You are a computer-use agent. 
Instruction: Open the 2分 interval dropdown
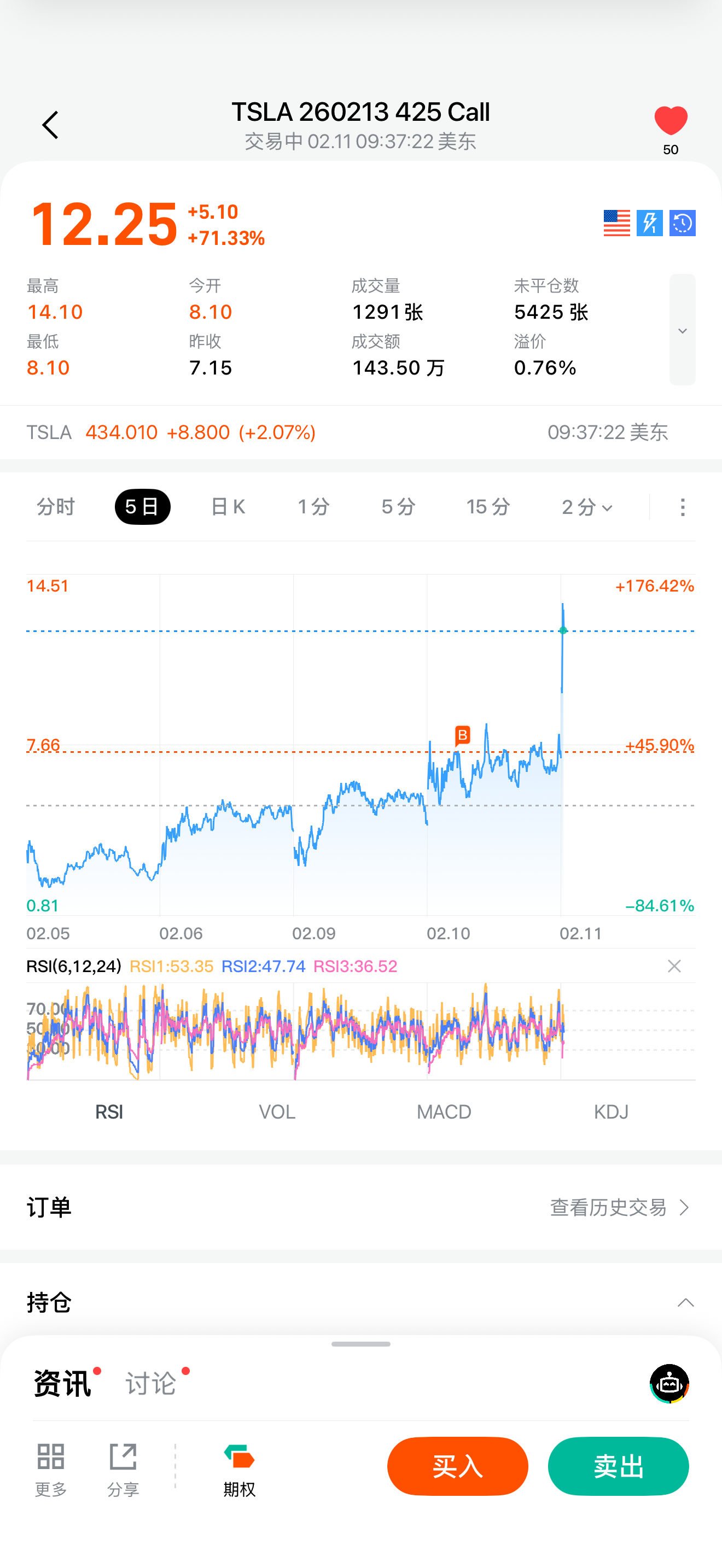587,507
